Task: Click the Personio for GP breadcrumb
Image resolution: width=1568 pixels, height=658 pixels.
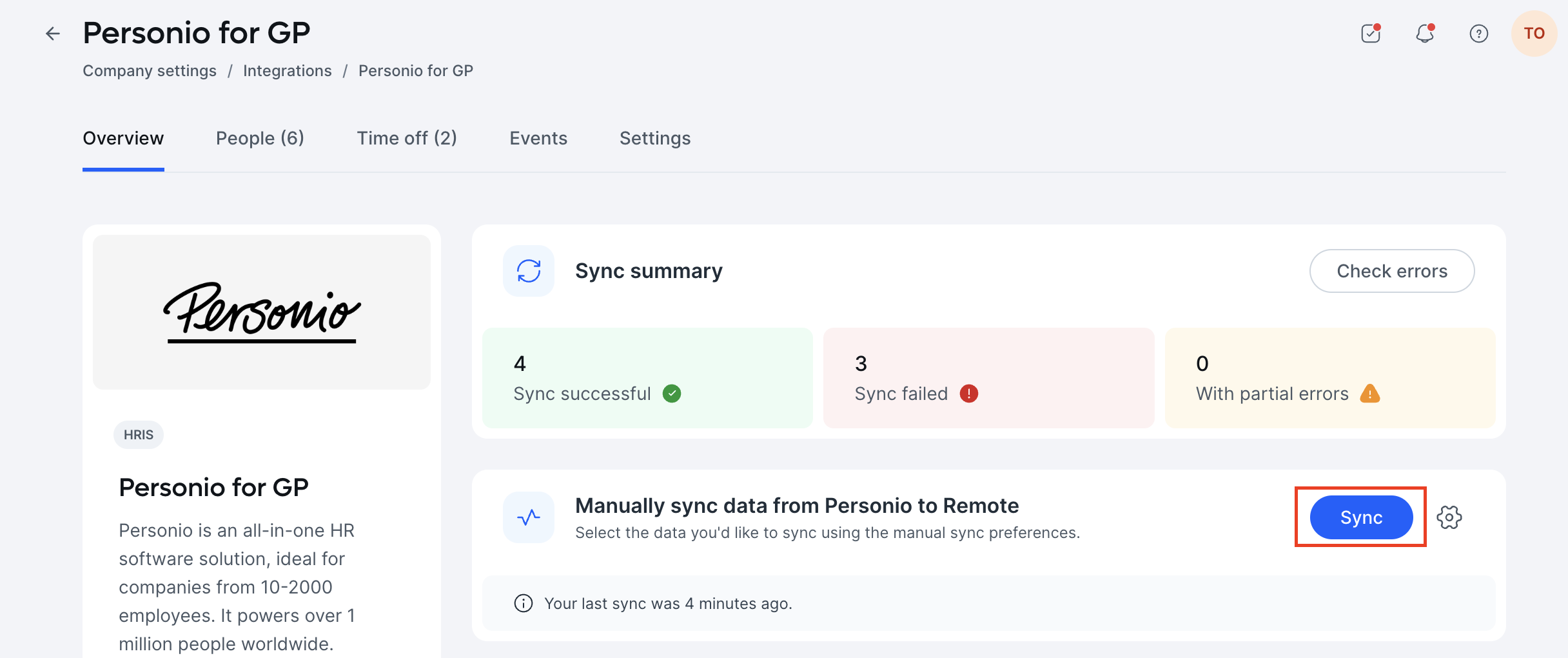Action: 416,71
